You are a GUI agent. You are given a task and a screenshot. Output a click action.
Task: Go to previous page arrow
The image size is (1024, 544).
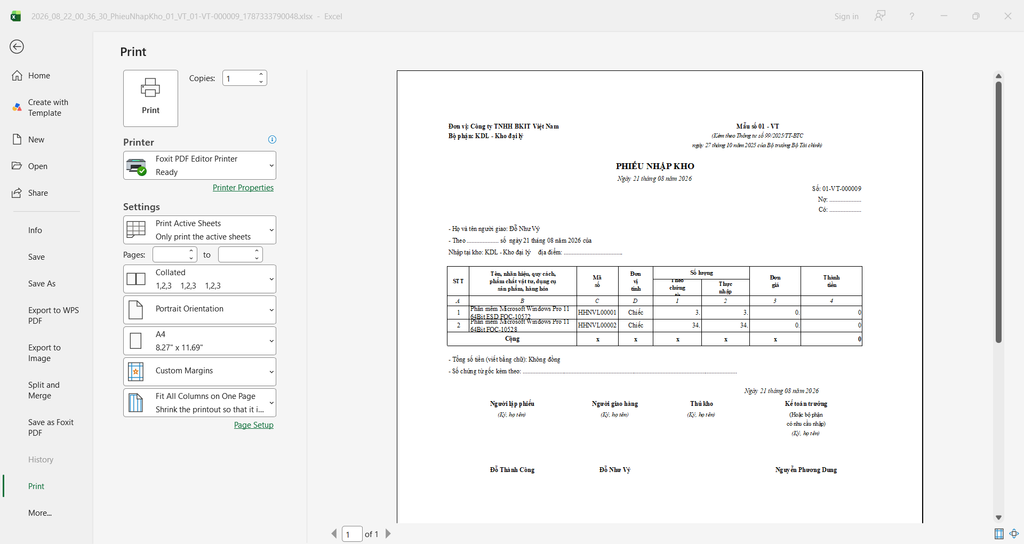334,534
